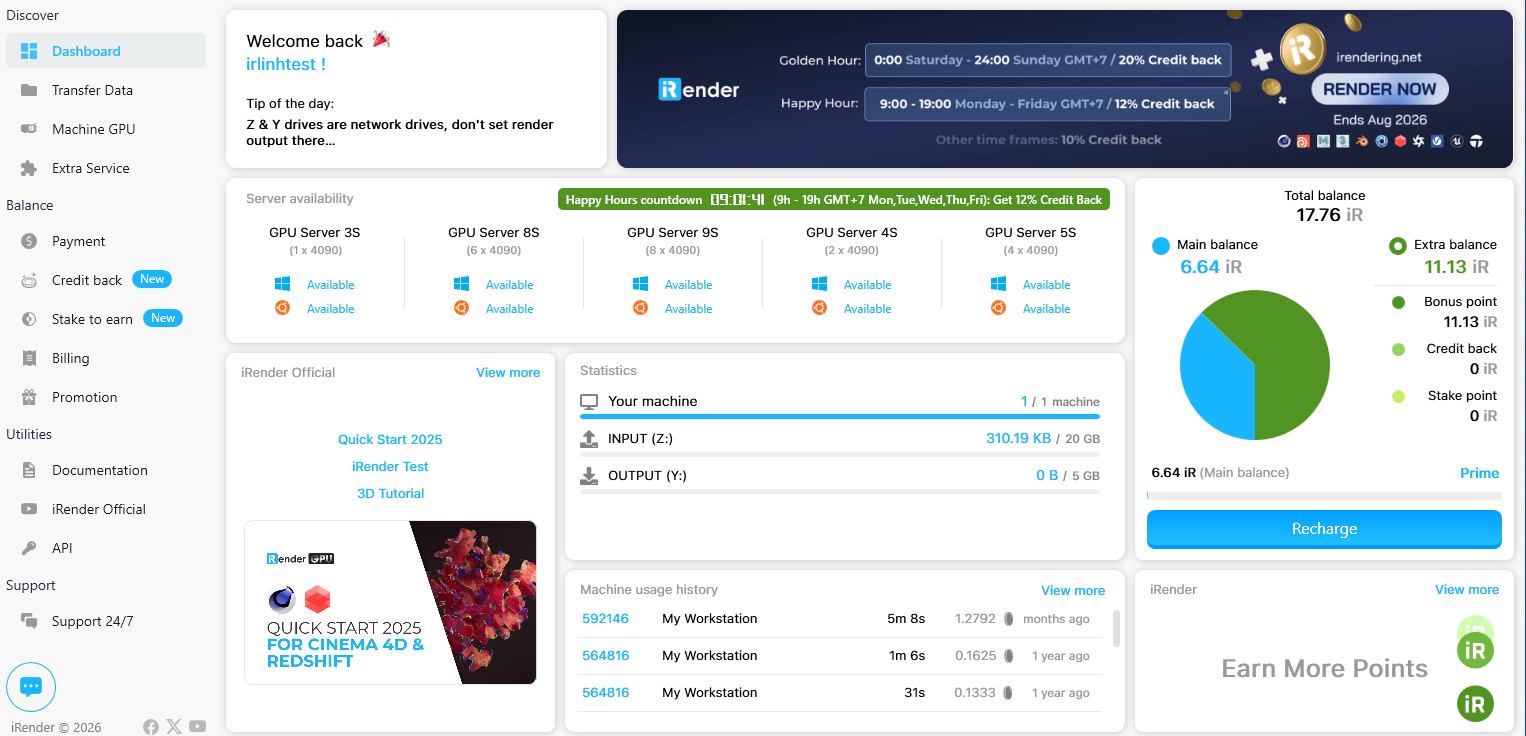This screenshot has height=736, width=1526.
Task: Open Quick Start Cinema 4D Redshift thumbnail
Action: click(390, 602)
